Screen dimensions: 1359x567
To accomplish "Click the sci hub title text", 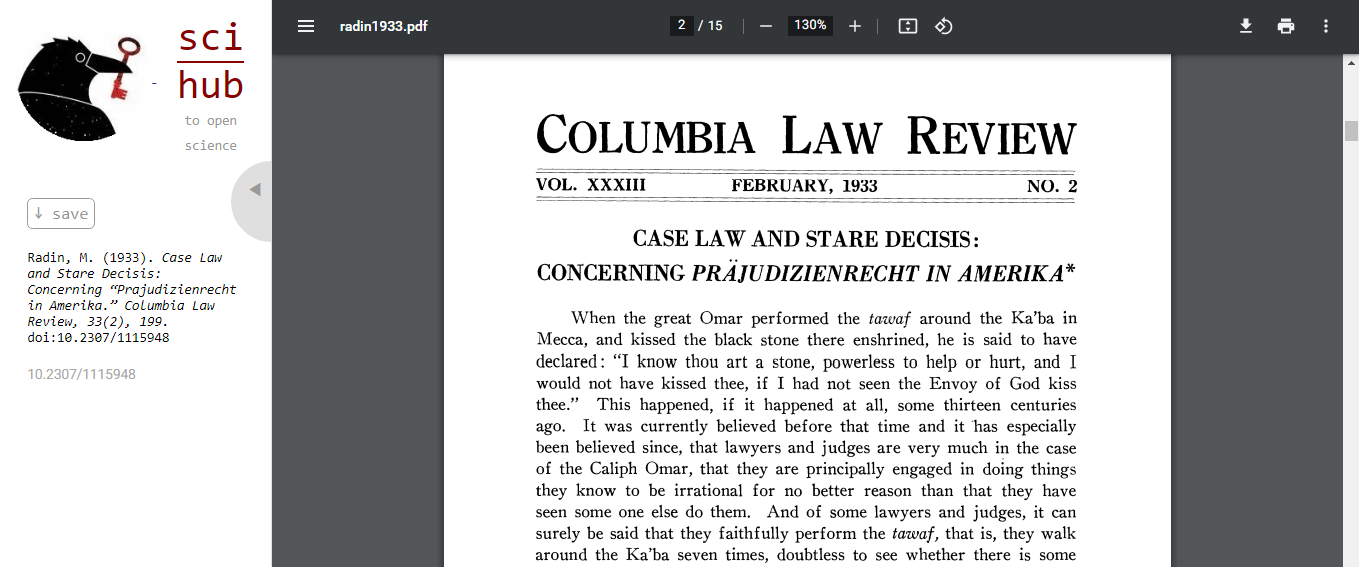I will (x=211, y=62).
